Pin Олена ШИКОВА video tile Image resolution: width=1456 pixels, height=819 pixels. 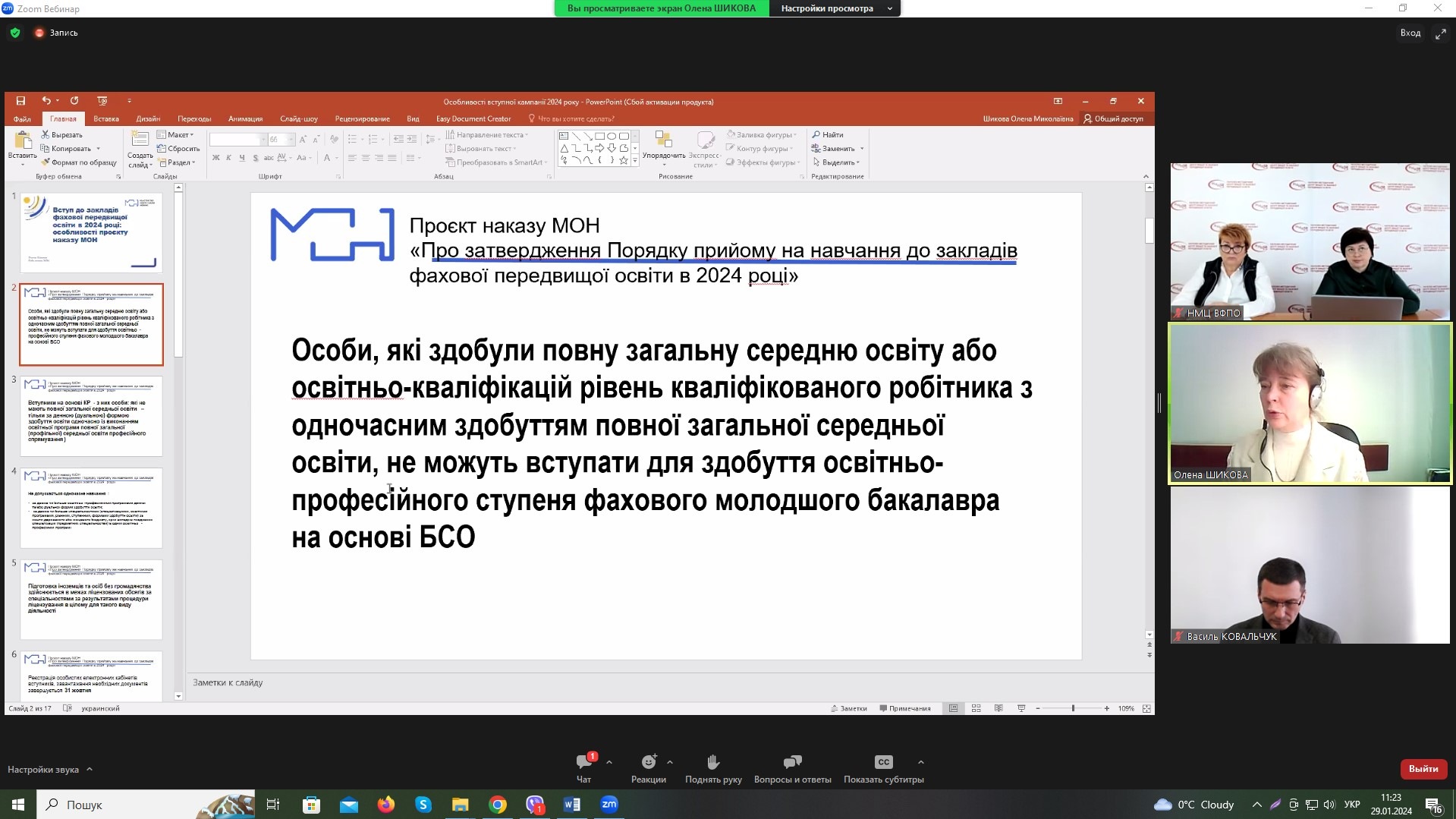coord(1310,404)
